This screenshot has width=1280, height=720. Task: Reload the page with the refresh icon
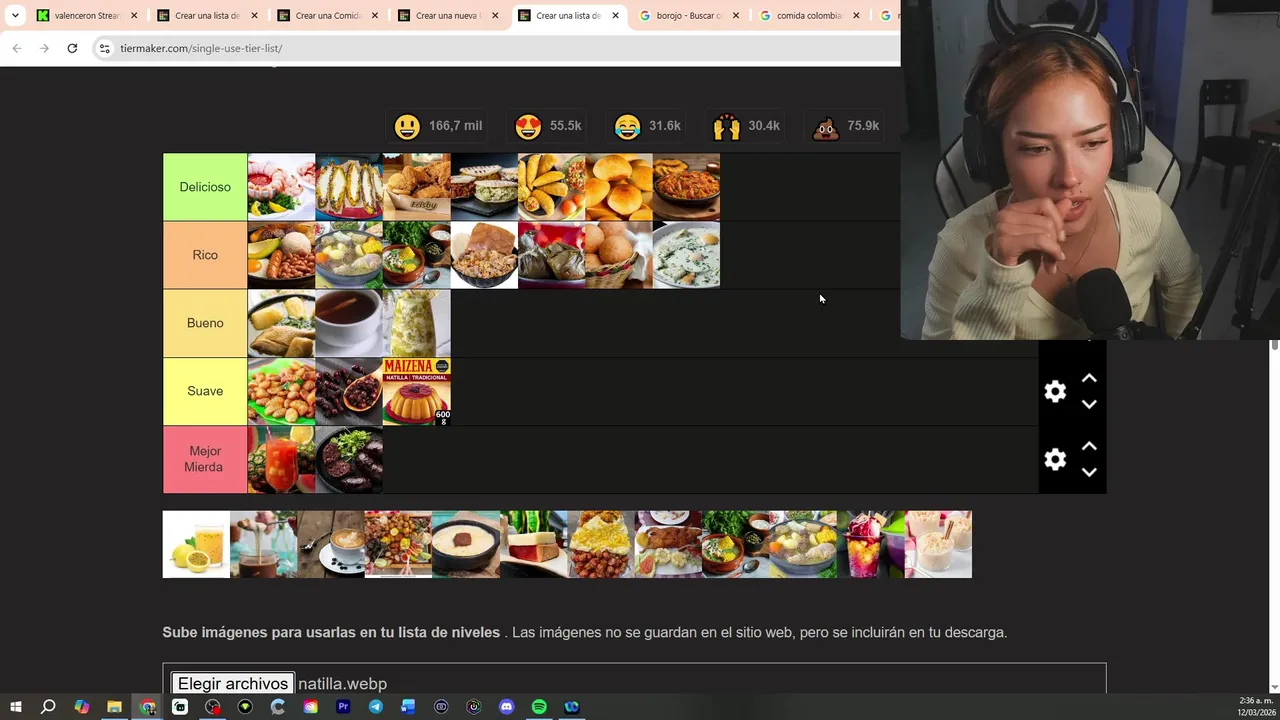coord(72,48)
